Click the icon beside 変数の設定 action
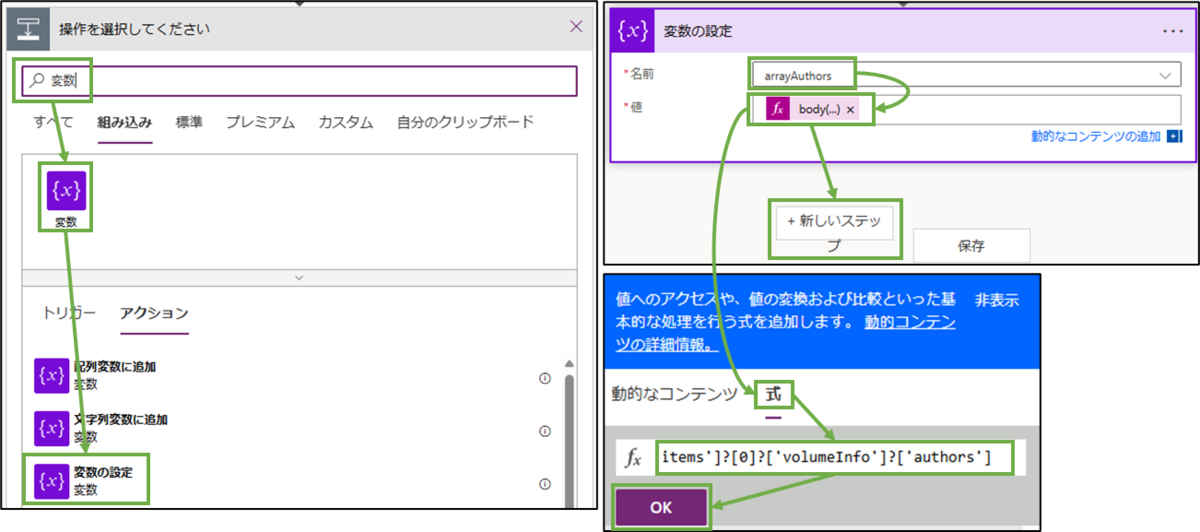1200x532 pixels. [x=51, y=481]
